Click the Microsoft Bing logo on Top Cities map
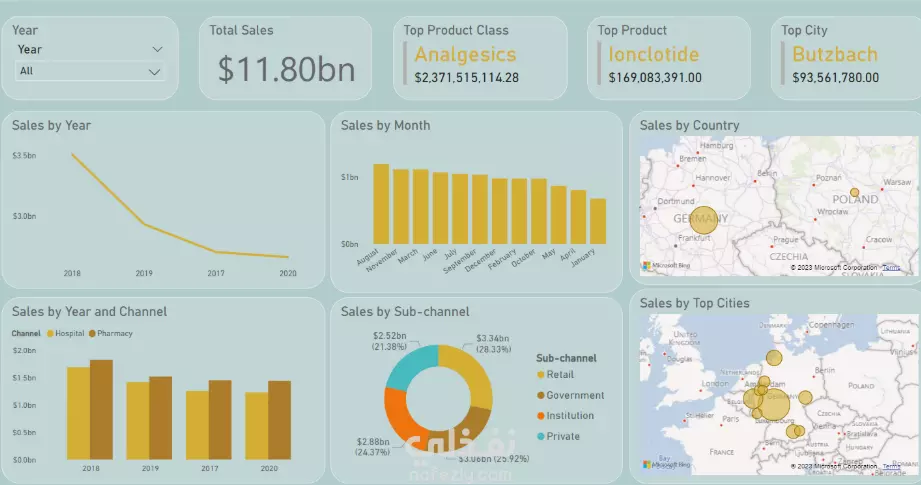 [x=666, y=464]
